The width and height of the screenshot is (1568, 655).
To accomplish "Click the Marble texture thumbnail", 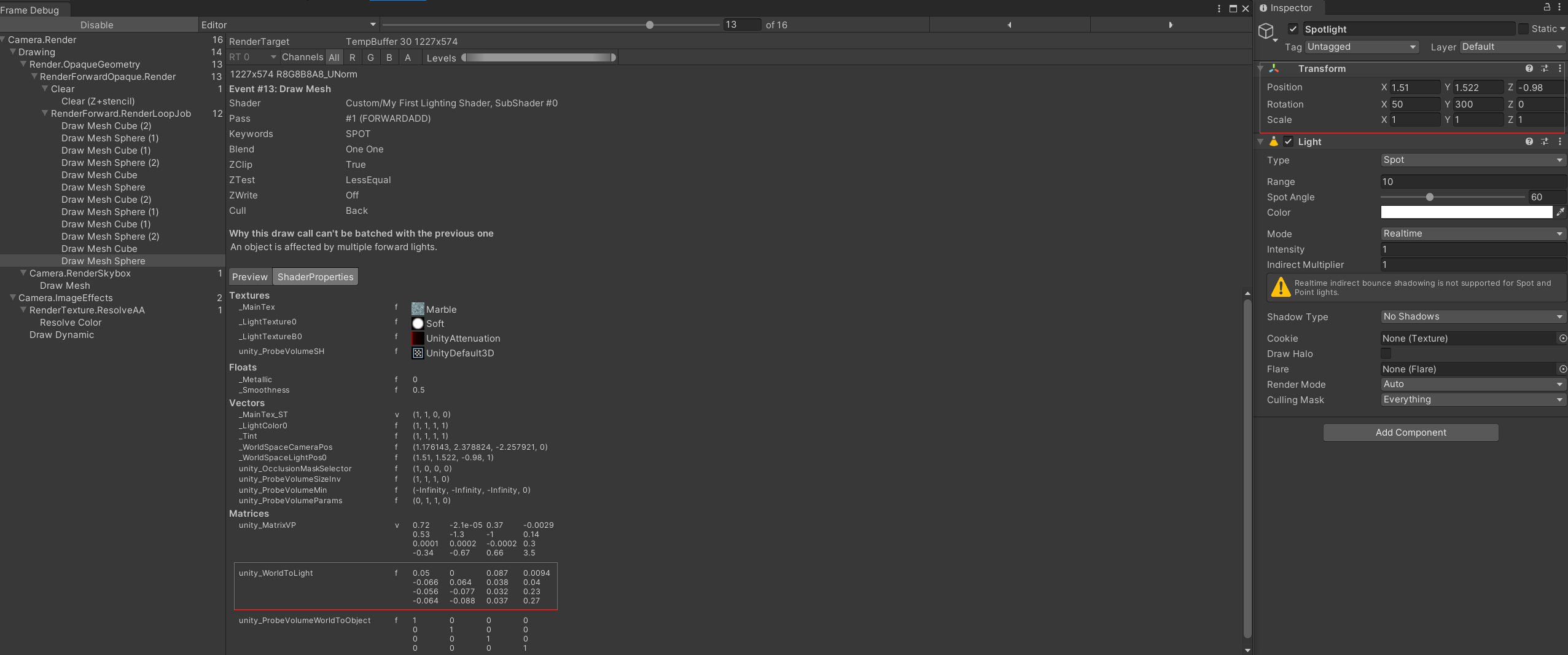I will click(x=418, y=309).
